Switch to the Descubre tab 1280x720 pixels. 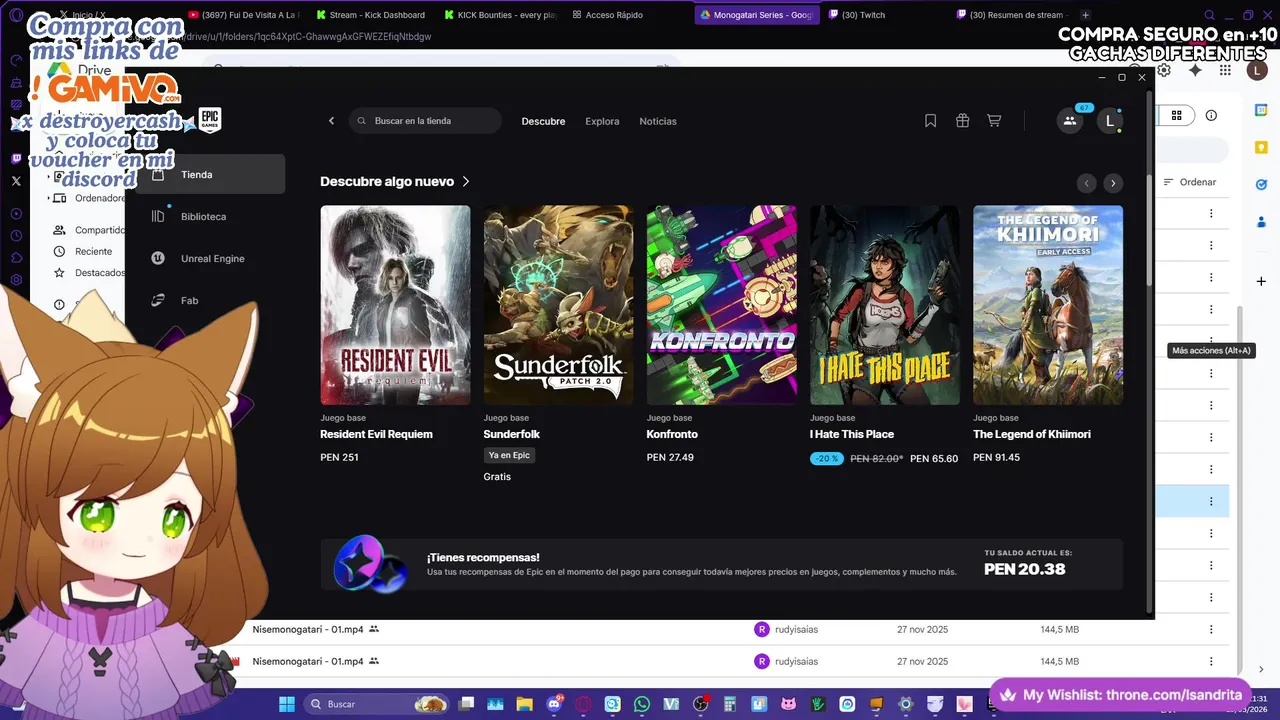[x=543, y=121]
